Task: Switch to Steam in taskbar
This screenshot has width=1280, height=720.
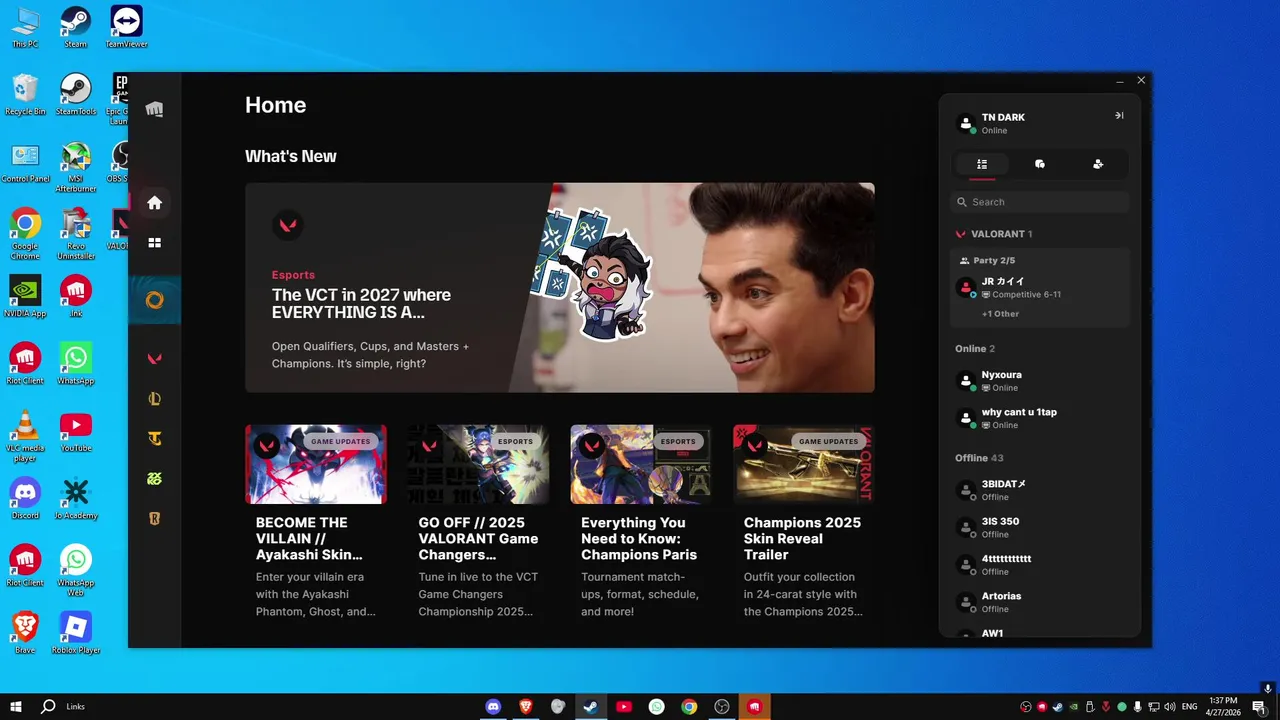Action: point(591,706)
